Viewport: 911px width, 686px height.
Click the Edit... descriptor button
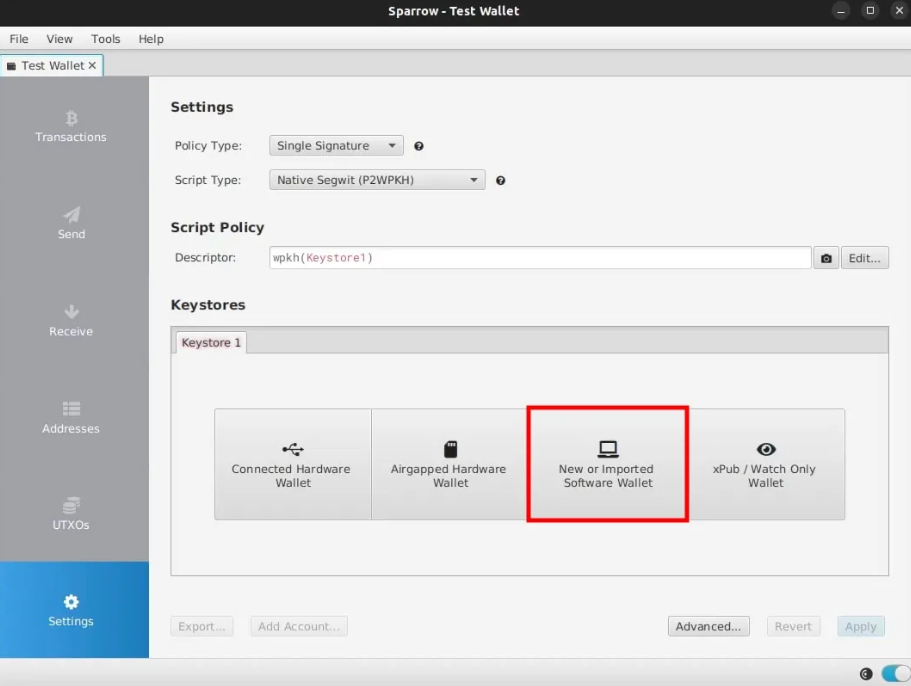point(865,258)
